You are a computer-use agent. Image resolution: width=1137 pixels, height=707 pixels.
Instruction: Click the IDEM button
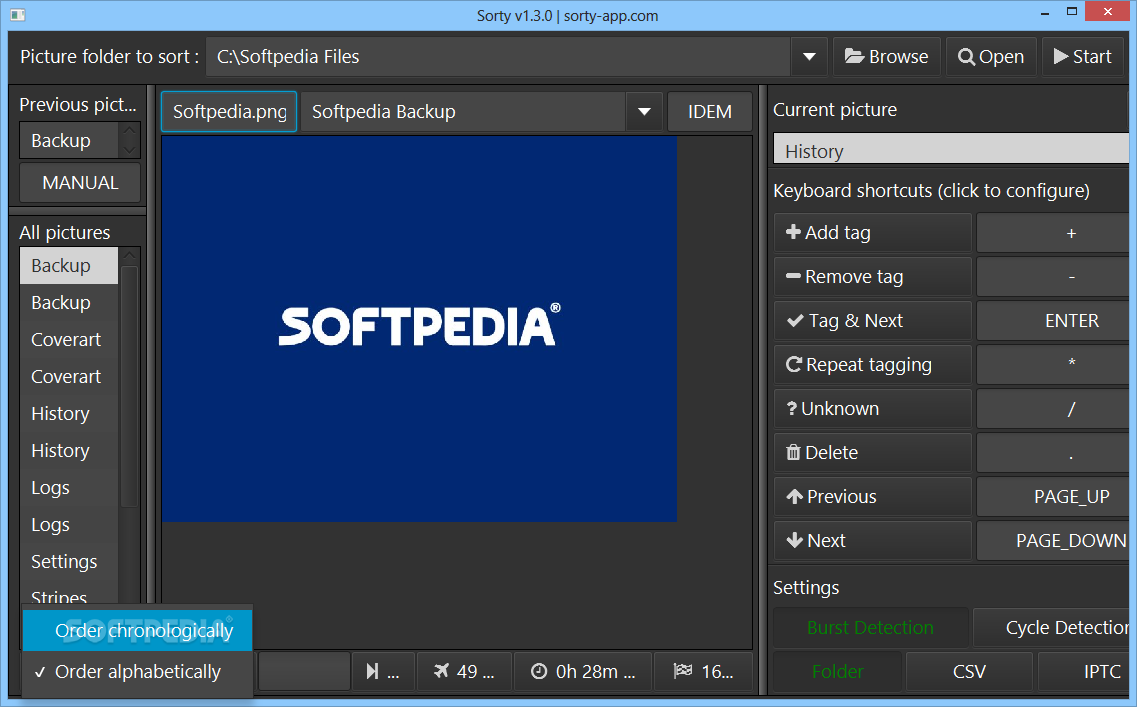709,112
